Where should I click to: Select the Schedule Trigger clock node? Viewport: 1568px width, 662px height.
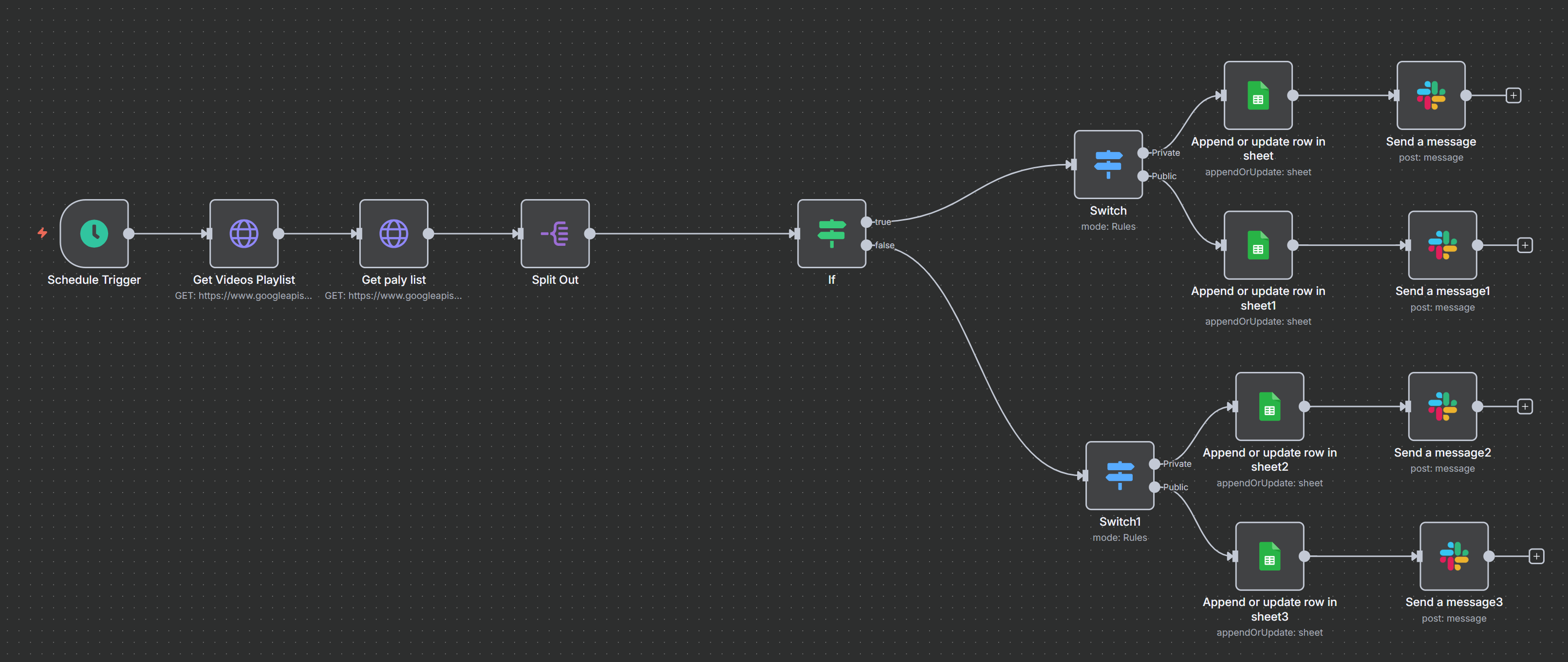[x=94, y=234]
